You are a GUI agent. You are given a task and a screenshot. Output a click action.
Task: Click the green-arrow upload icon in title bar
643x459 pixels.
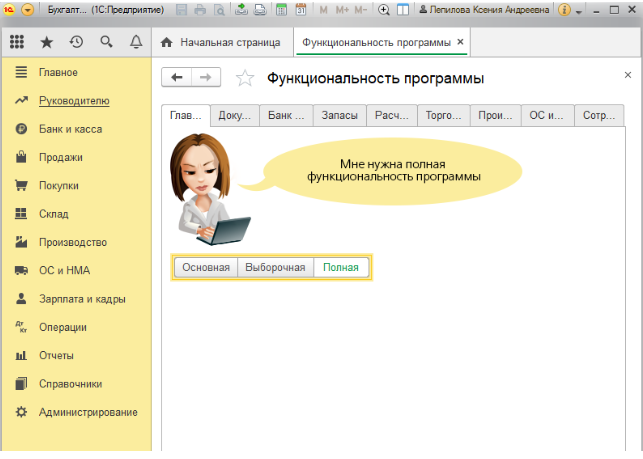[241, 9]
